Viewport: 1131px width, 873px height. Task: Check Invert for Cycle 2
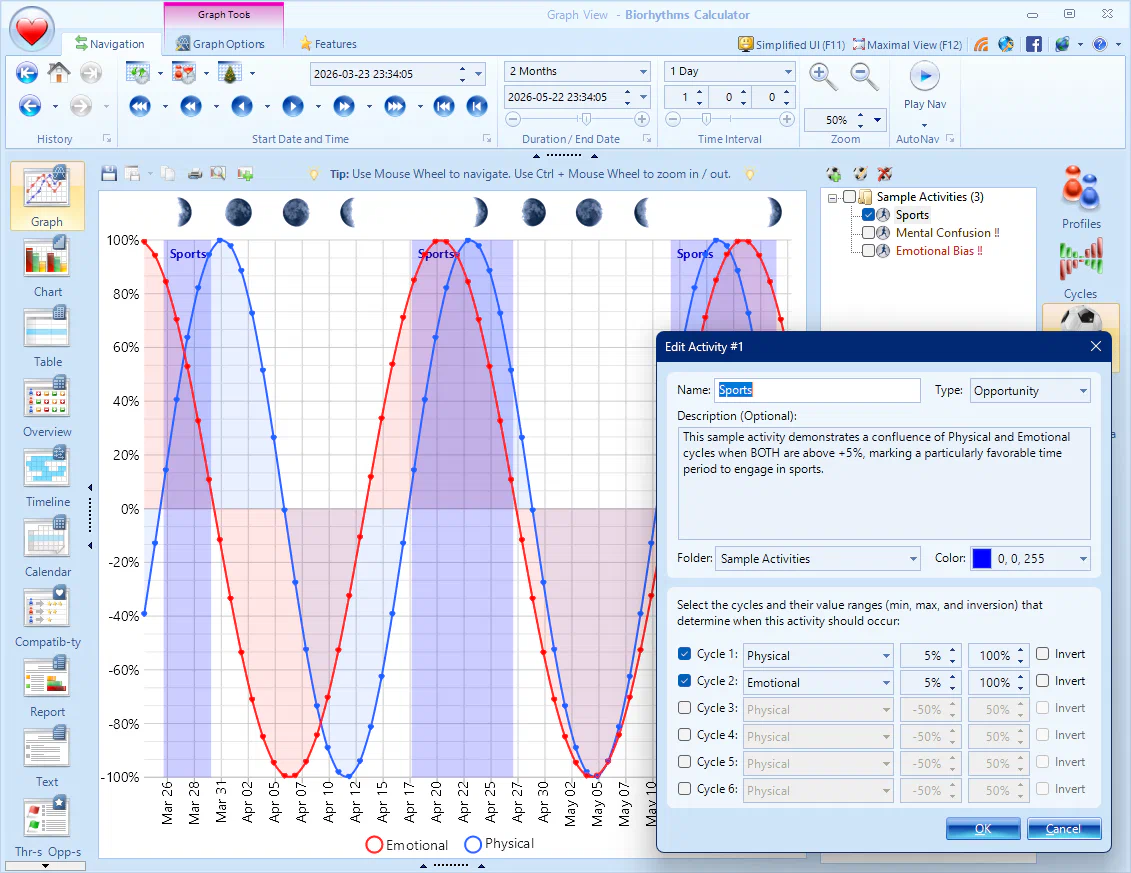pyautogui.click(x=1043, y=681)
